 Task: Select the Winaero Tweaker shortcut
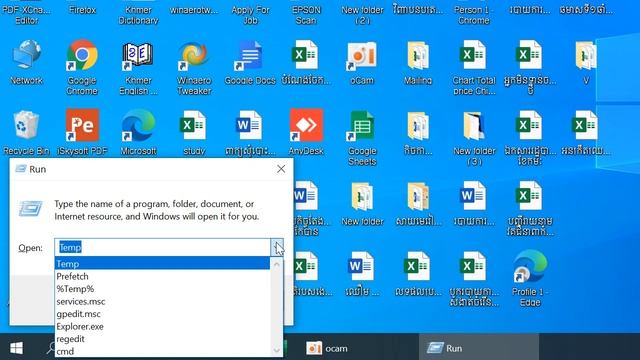[x=194, y=67]
